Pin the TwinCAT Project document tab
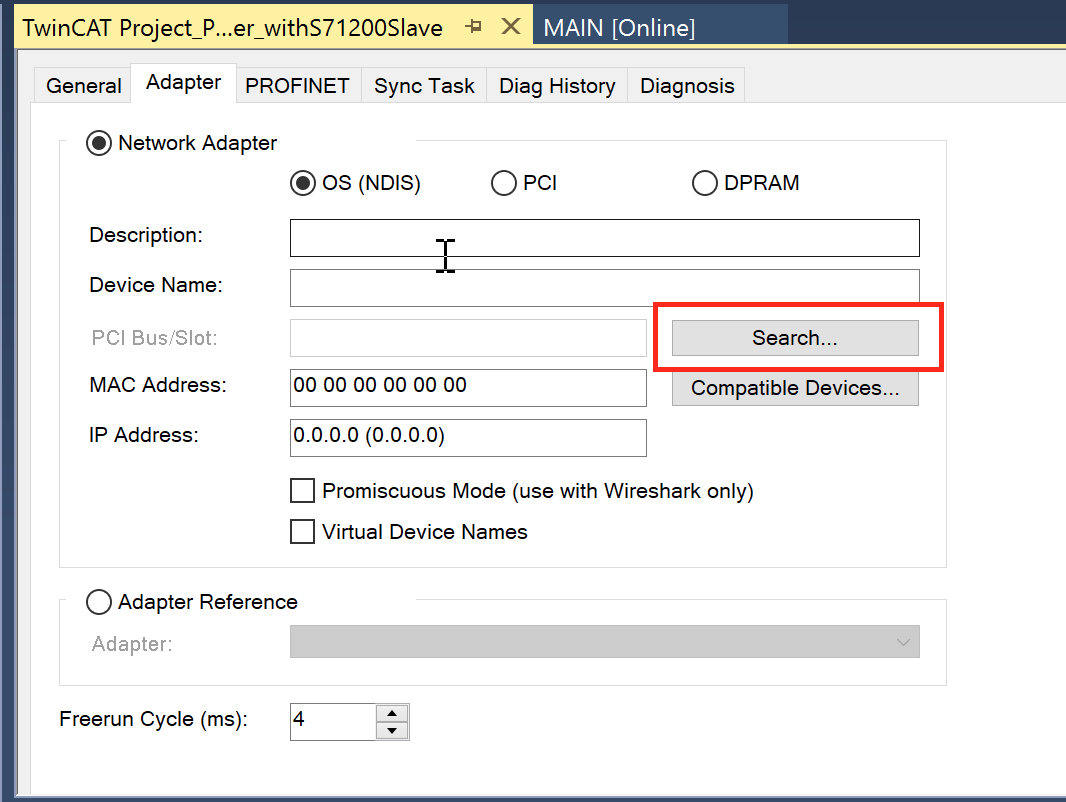Viewport: 1066px width, 802px height. click(474, 27)
